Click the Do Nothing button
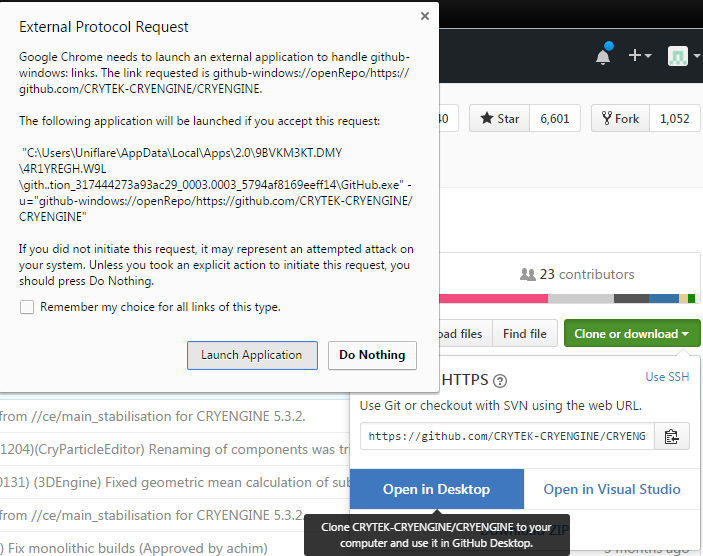703x556 pixels. [x=372, y=355]
